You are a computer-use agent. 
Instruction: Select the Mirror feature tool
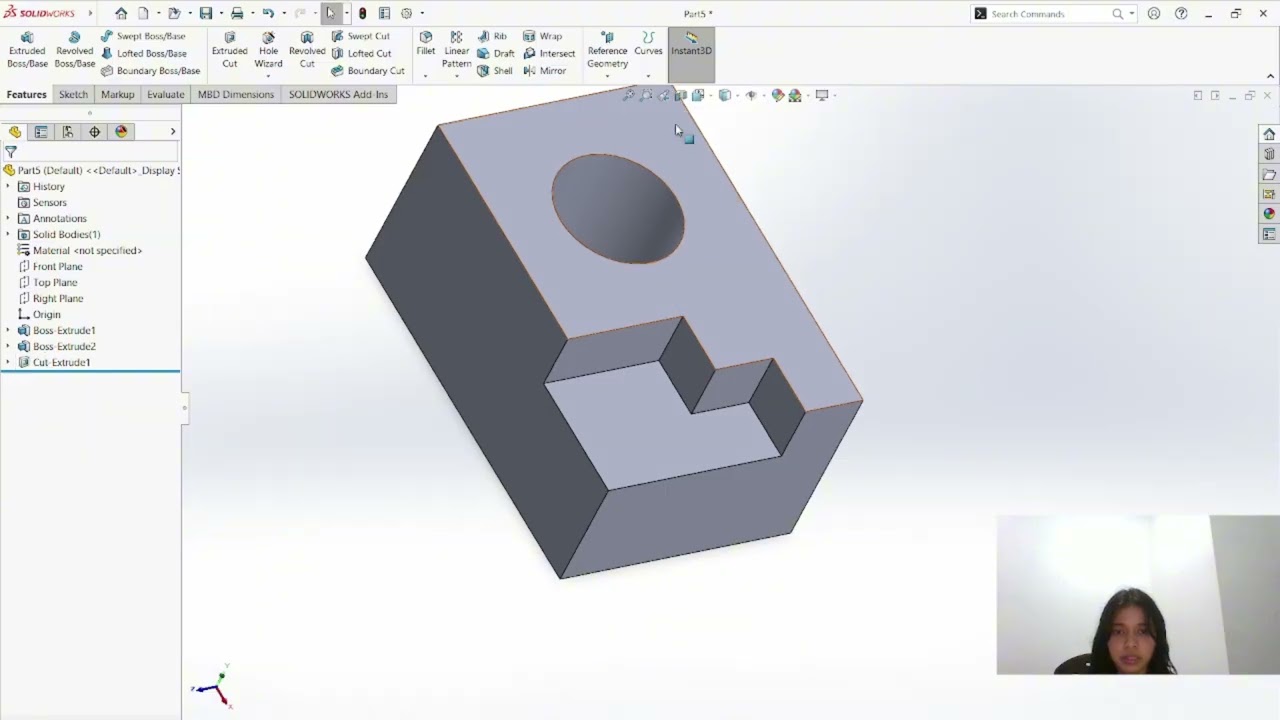(x=544, y=71)
